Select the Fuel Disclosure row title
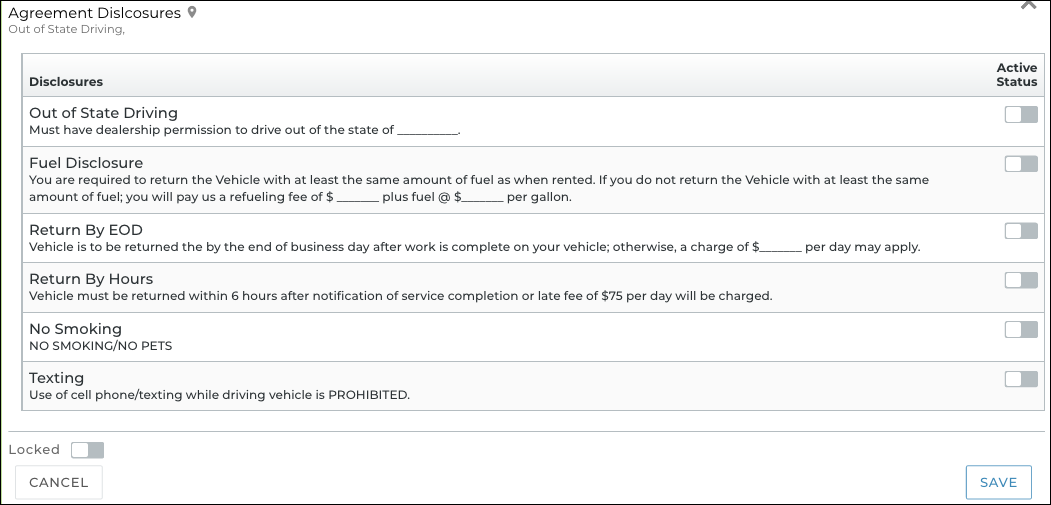This screenshot has width=1051, height=505. click(x=86, y=162)
